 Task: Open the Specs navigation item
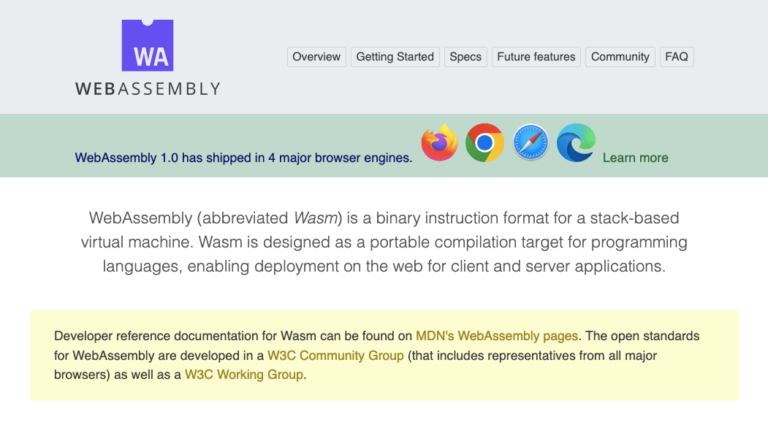point(465,57)
